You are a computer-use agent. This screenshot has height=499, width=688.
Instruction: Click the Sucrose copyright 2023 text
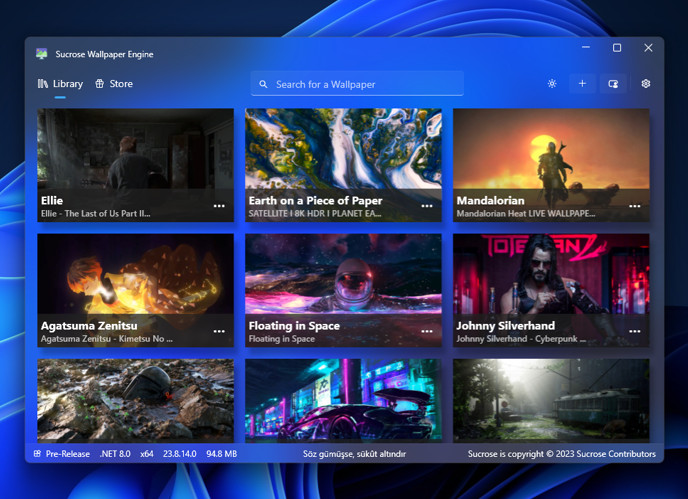(562, 454)
